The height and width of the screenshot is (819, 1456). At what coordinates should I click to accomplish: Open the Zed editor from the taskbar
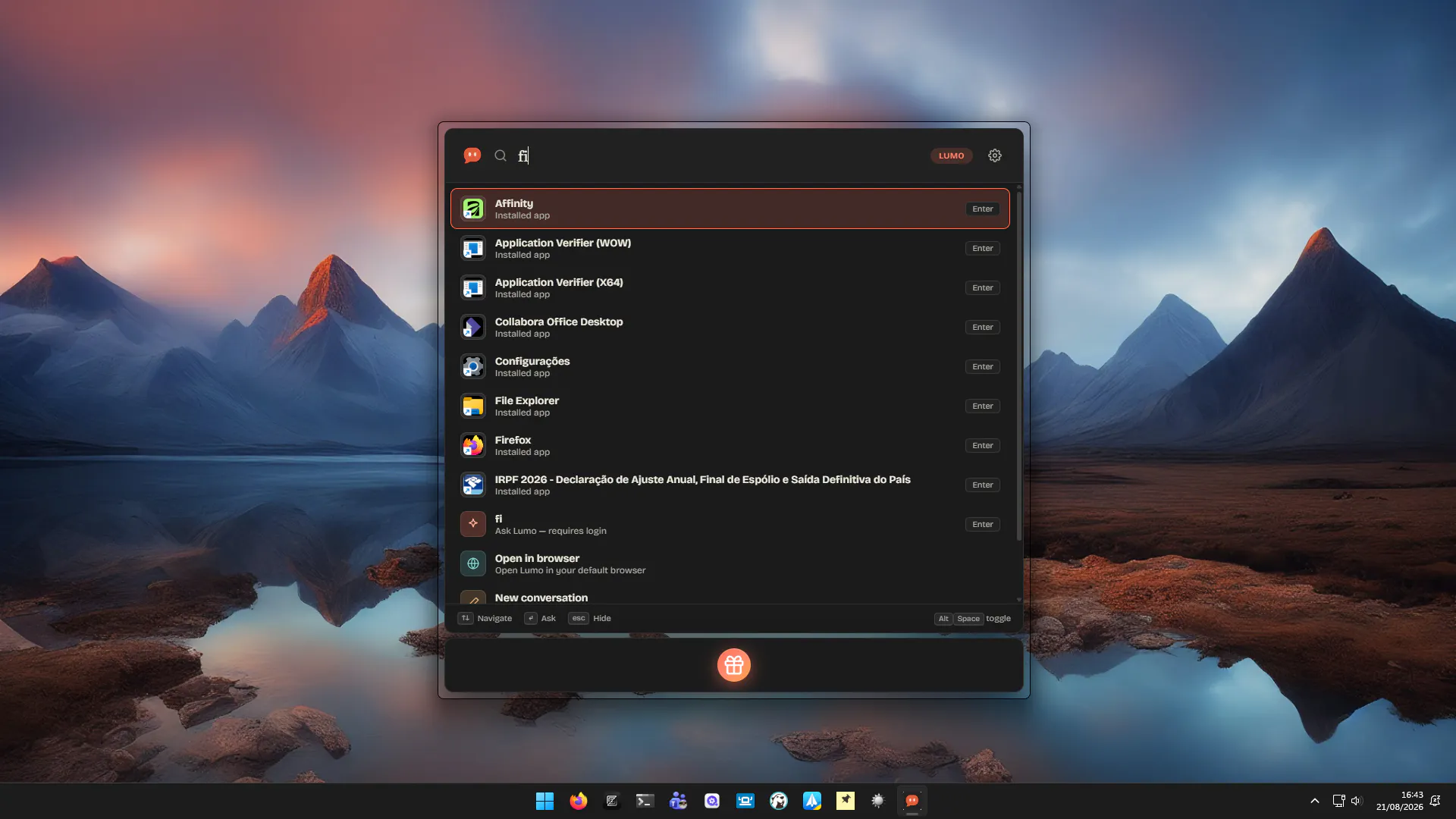[x=612, y=801]
